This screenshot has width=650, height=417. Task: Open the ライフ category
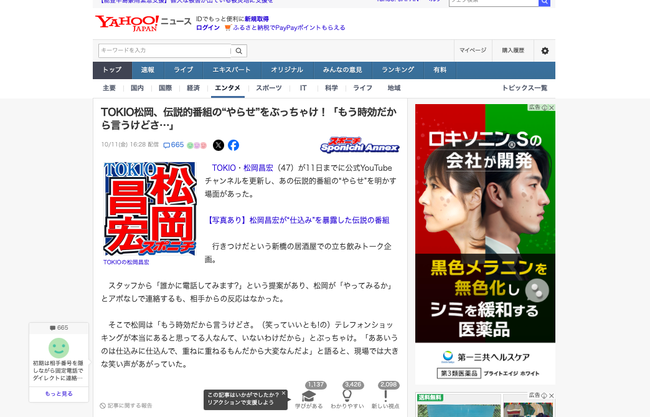point(363,88)
